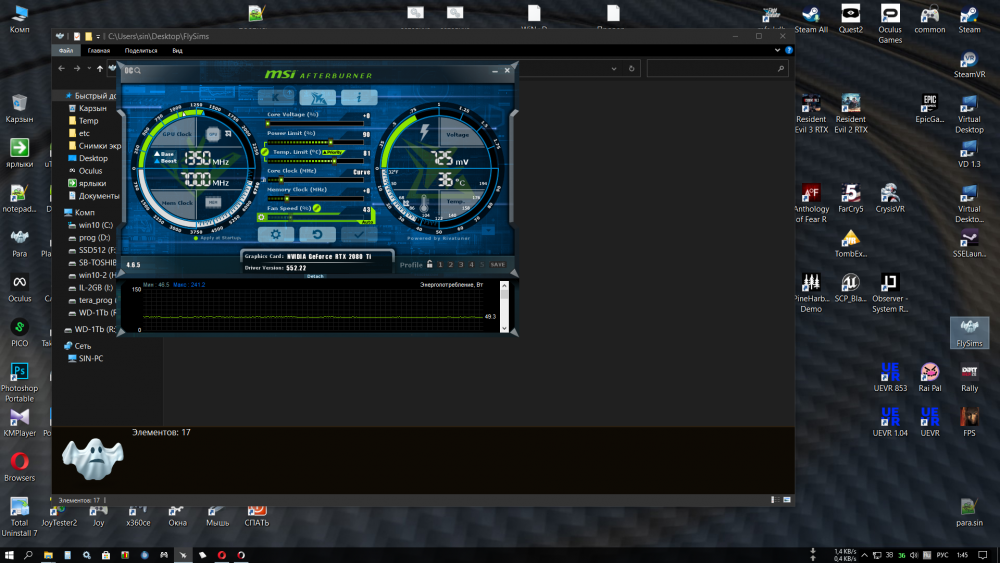The image size is (1000, 563).
Task: Open recent locations dropdown arrow in Explorer
Action: pyautogui.click(x=89, y=68)
